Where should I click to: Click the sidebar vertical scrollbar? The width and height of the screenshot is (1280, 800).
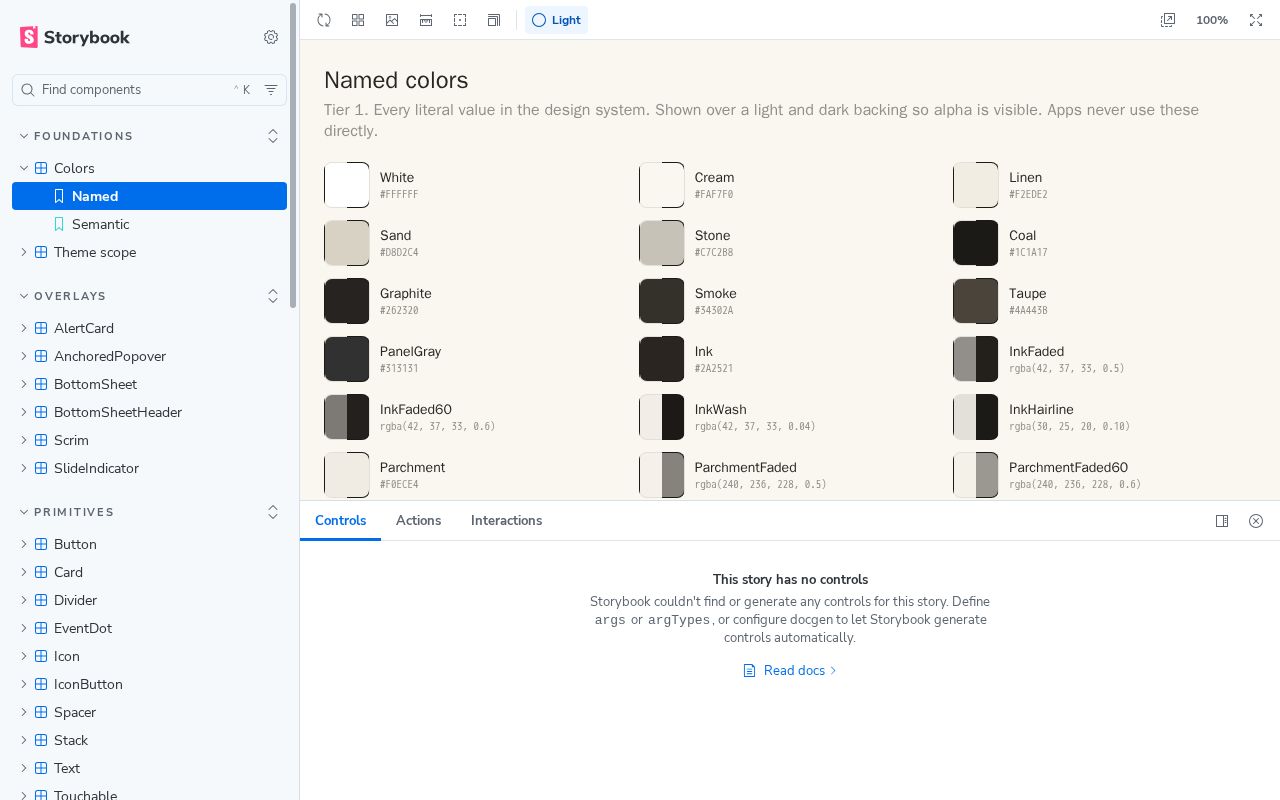(293, 155)
